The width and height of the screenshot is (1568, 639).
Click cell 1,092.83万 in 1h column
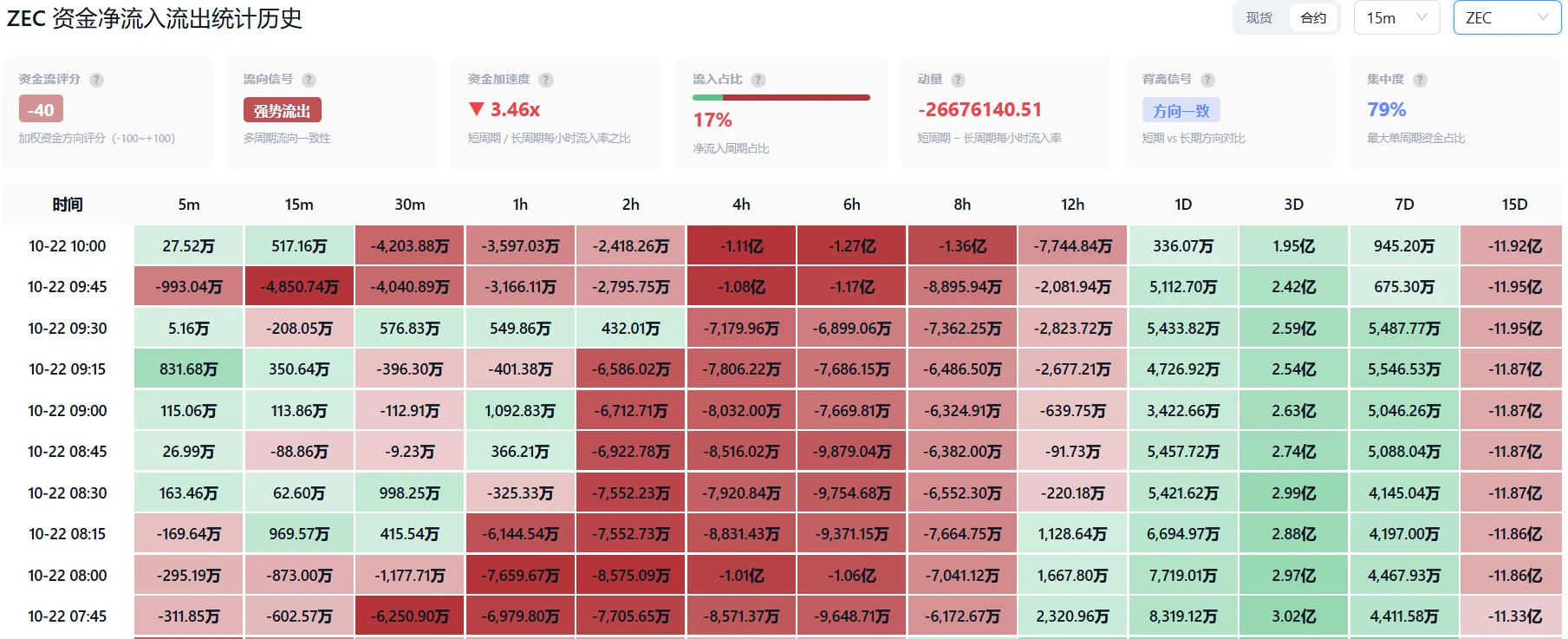[520, 411]
